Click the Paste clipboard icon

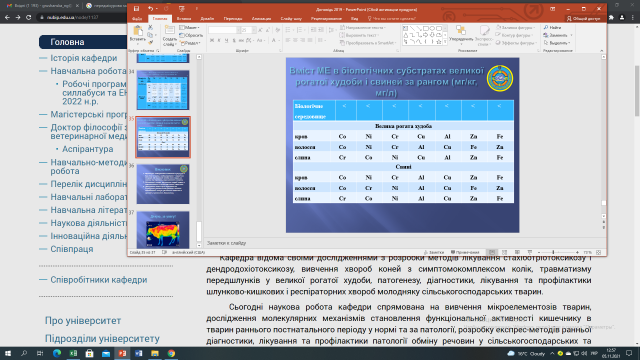point(138,31)
